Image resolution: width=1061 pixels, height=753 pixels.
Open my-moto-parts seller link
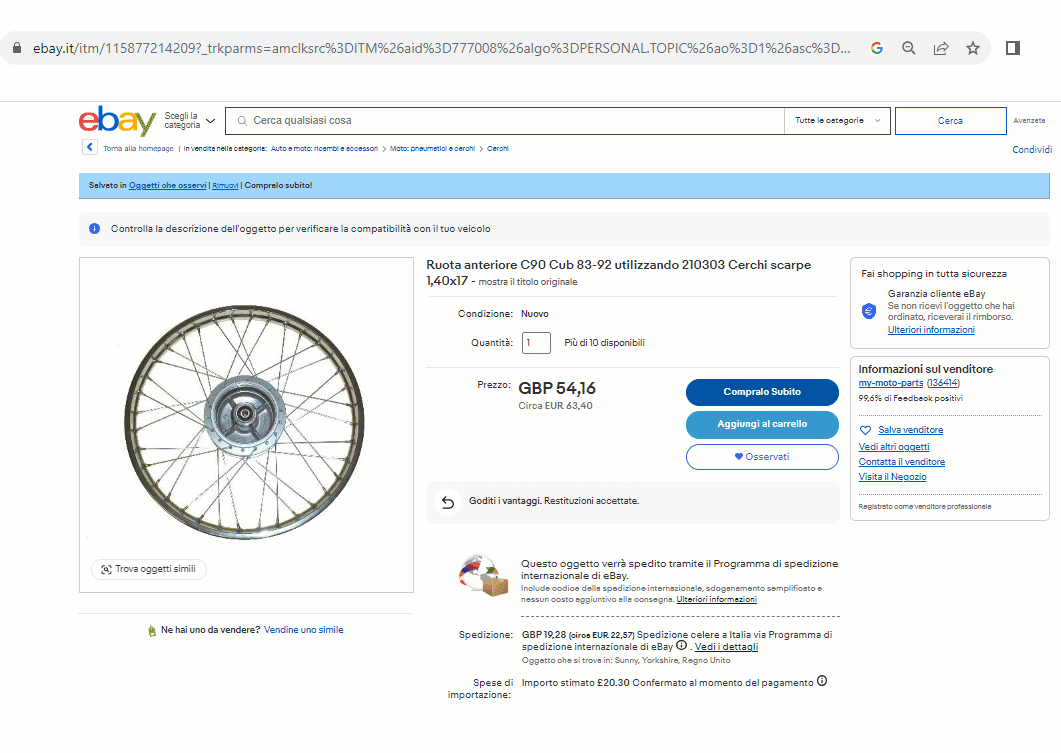[x=890, y=383]
